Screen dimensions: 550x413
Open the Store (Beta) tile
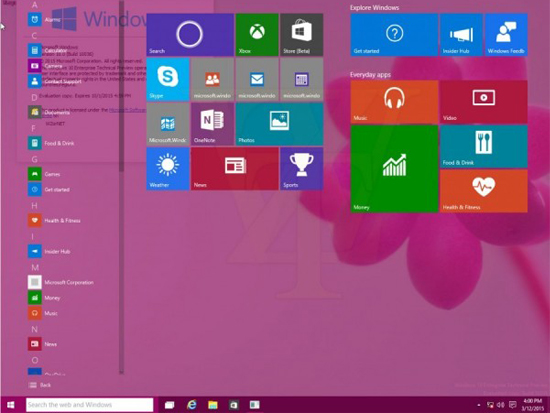[302, 35]
